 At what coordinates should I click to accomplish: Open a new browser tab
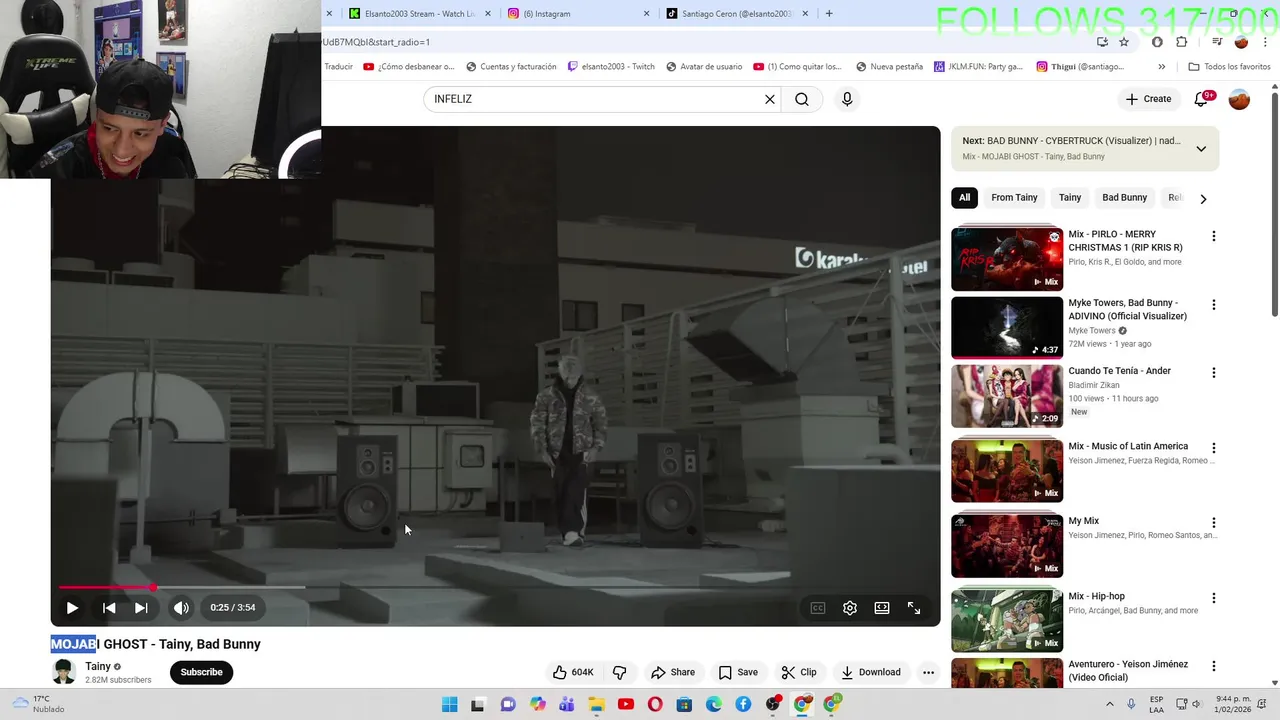829,14
